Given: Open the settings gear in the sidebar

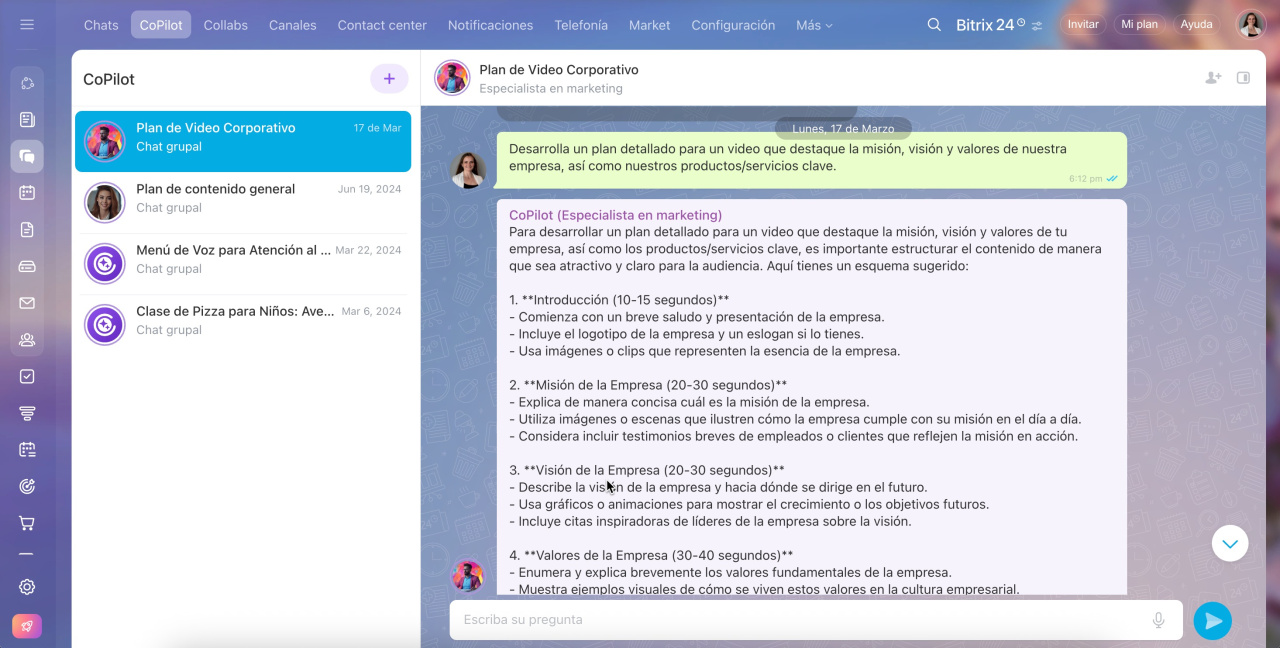Looking at the screenshot, I should click(27, 587).
